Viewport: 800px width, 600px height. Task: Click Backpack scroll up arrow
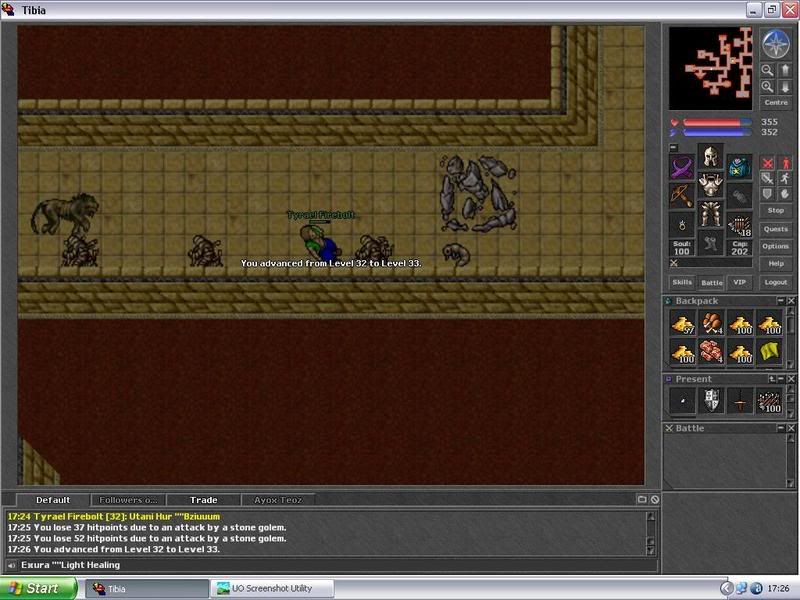pos(791,310)
